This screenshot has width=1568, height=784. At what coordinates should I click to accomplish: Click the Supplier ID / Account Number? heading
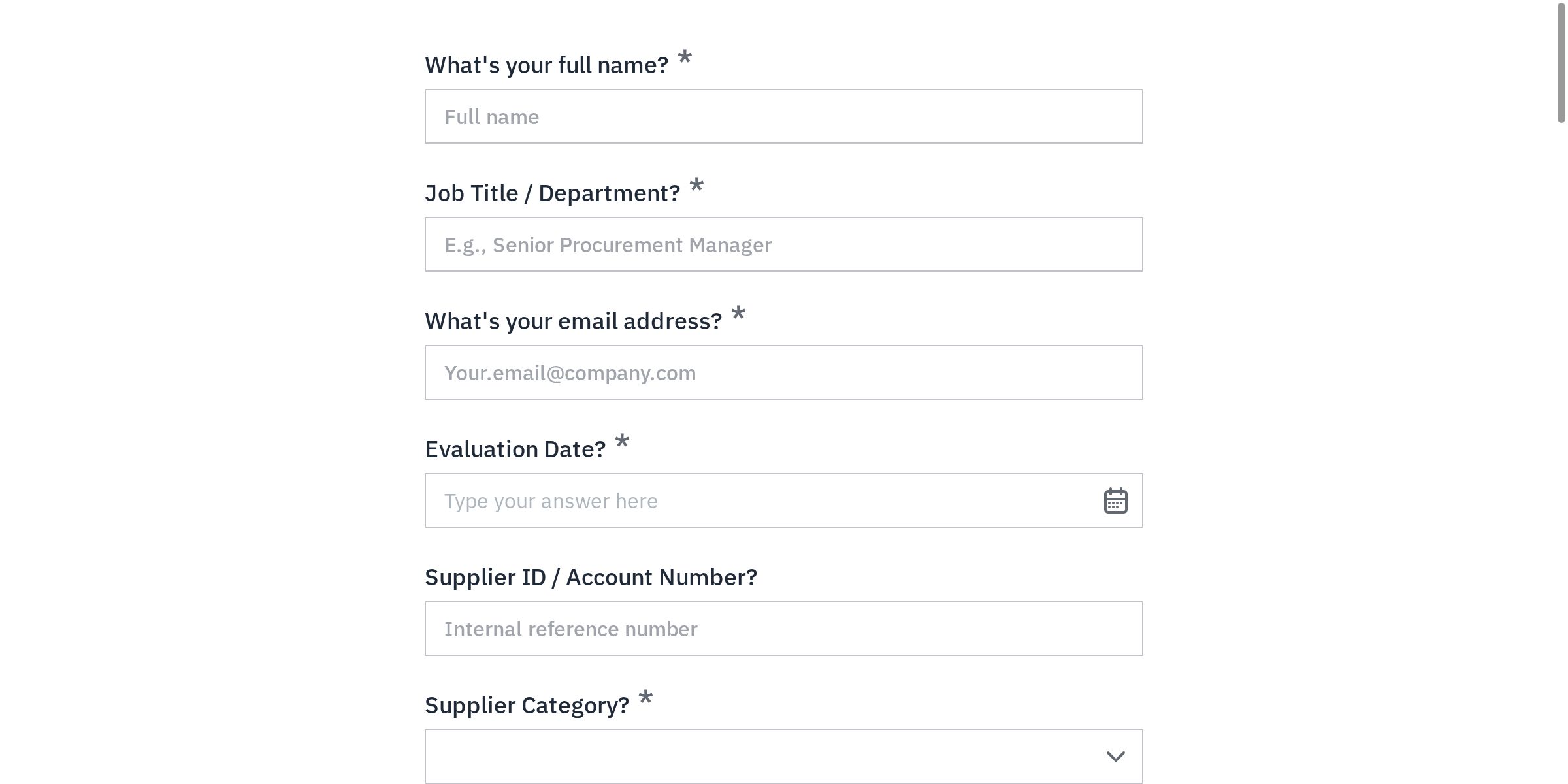tap(591, 576)
